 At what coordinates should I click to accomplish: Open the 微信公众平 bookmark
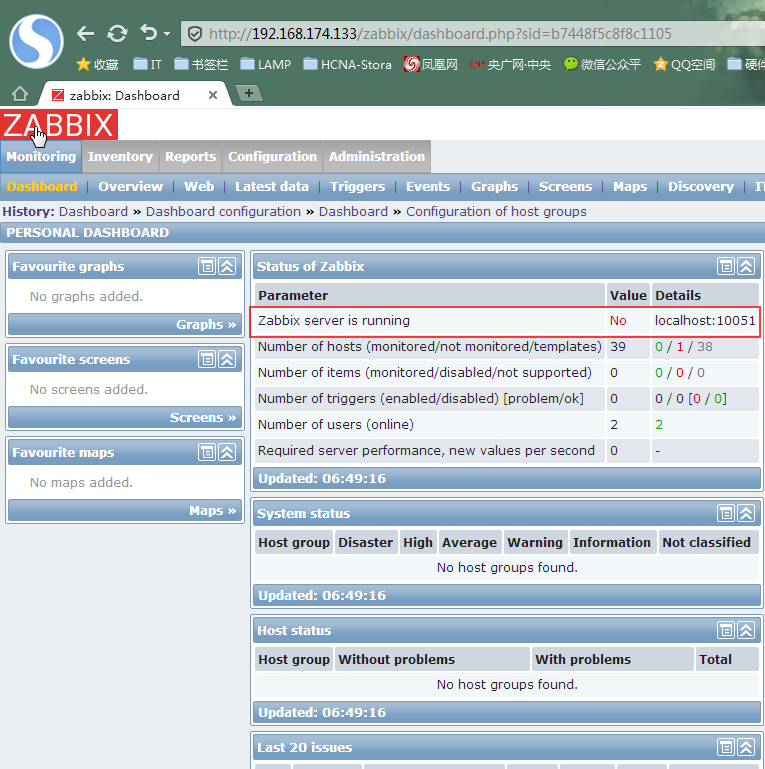pyautogui.click(x=602, y=64)
